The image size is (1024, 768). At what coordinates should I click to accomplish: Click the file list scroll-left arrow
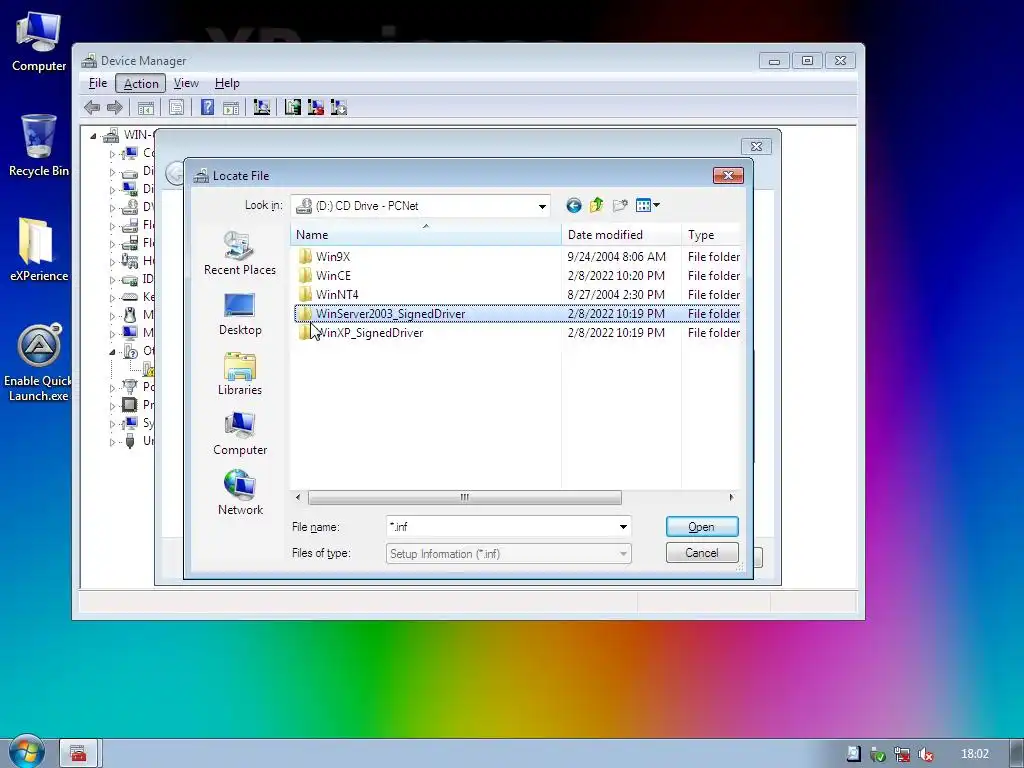(x=298, y=498)
